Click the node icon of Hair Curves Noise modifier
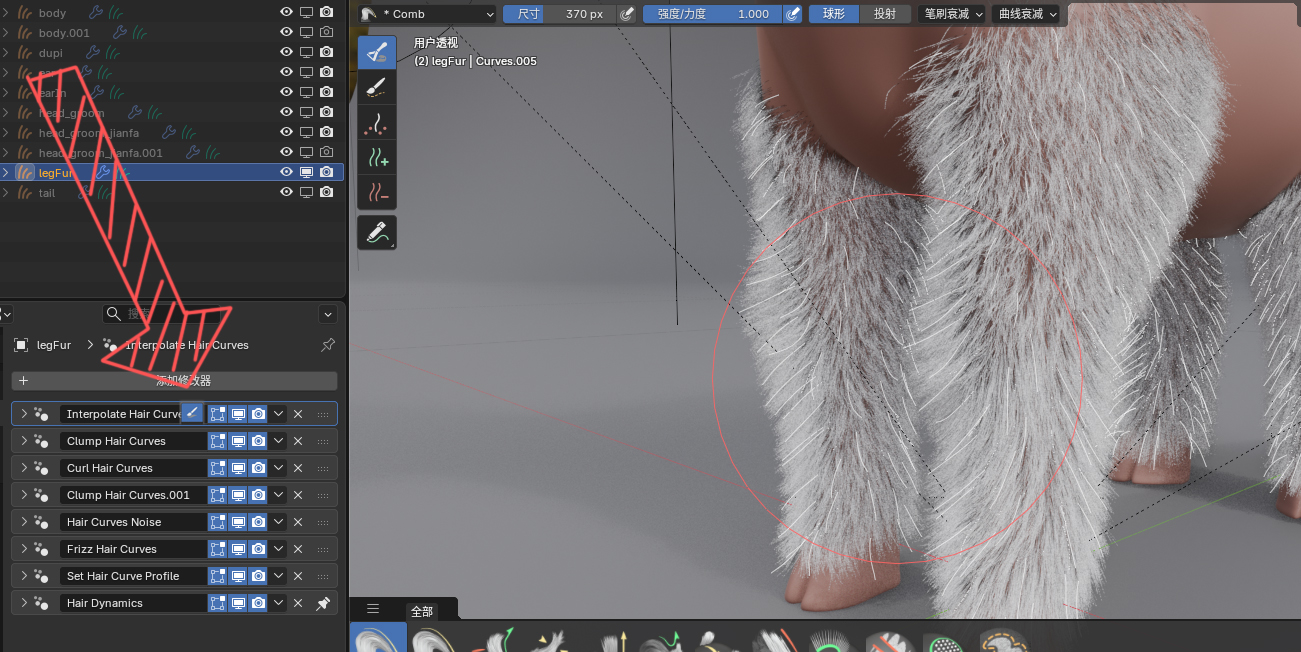The image size is (1301, 652). [41, 522]
